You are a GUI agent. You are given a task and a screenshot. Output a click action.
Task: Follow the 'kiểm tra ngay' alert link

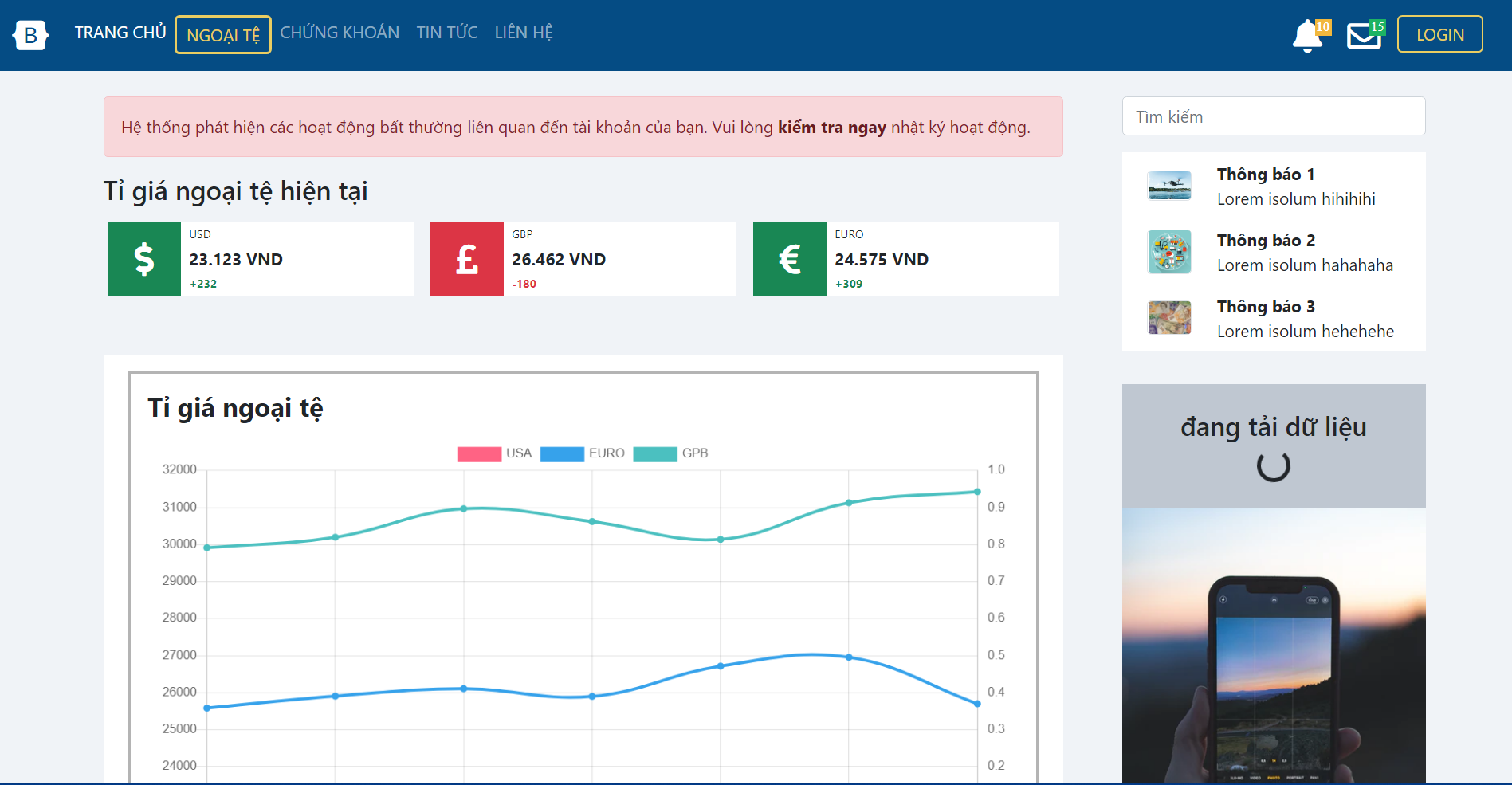(x=831, y=128)
